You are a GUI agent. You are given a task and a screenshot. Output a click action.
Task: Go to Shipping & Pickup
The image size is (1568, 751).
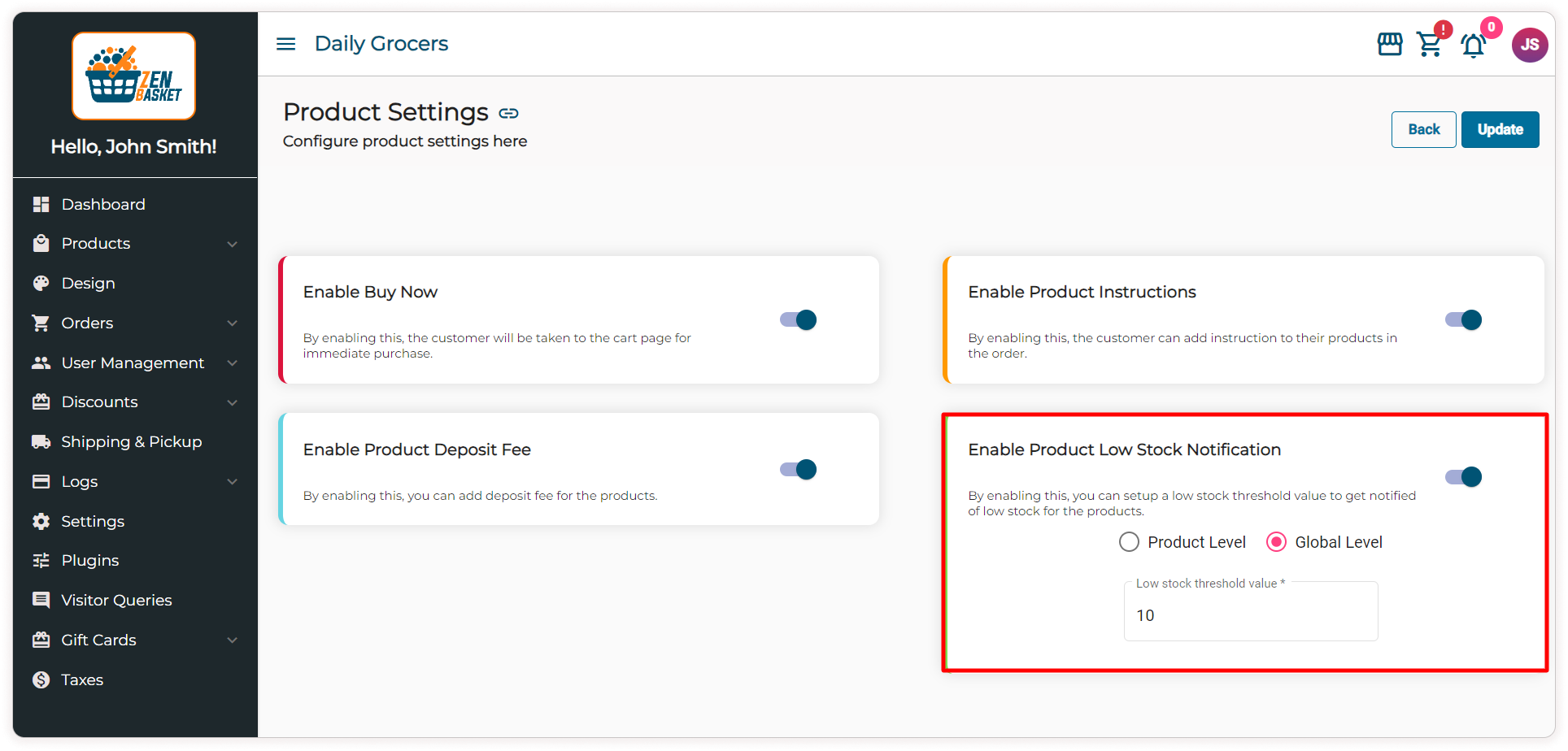(x=131, y=441)
